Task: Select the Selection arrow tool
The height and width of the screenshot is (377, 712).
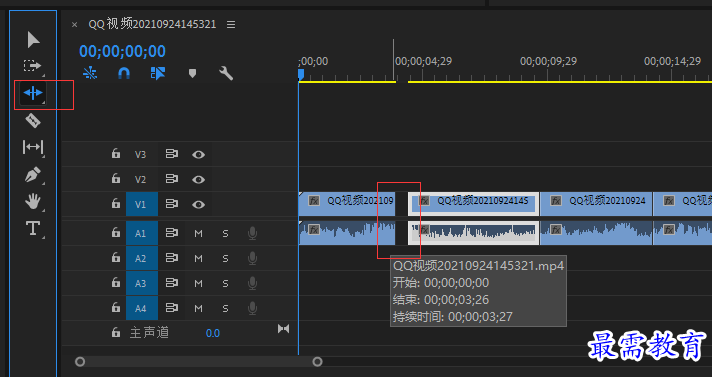Action: pyautogui.click(x=33, y=40)
